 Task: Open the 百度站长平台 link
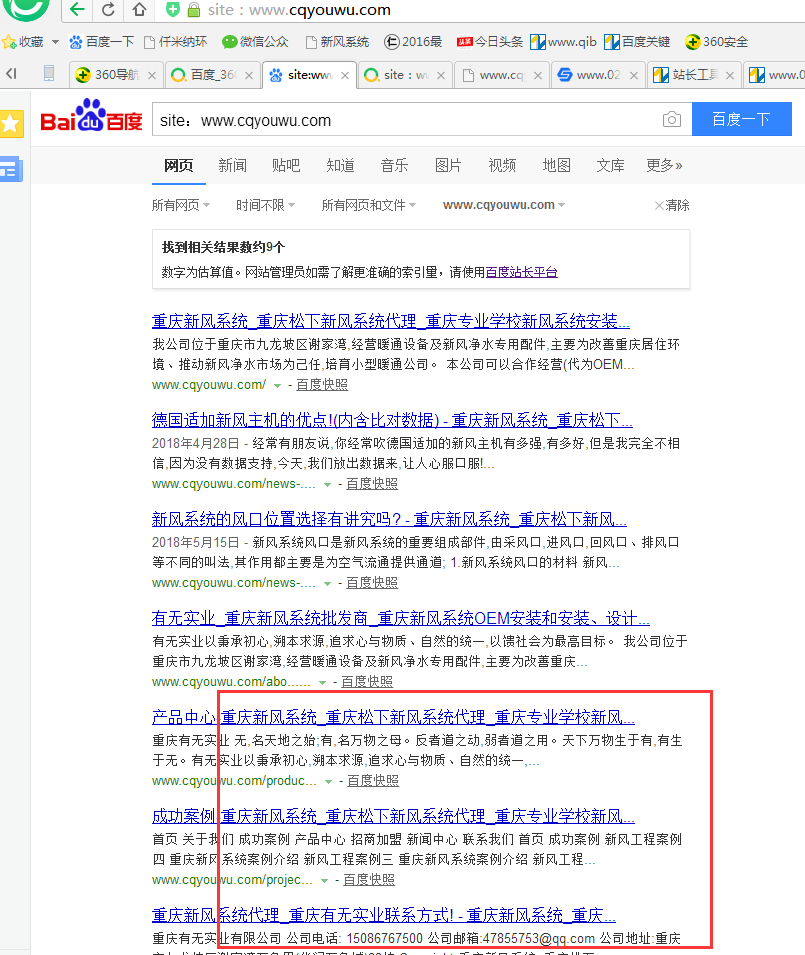[x=522, y=272]
